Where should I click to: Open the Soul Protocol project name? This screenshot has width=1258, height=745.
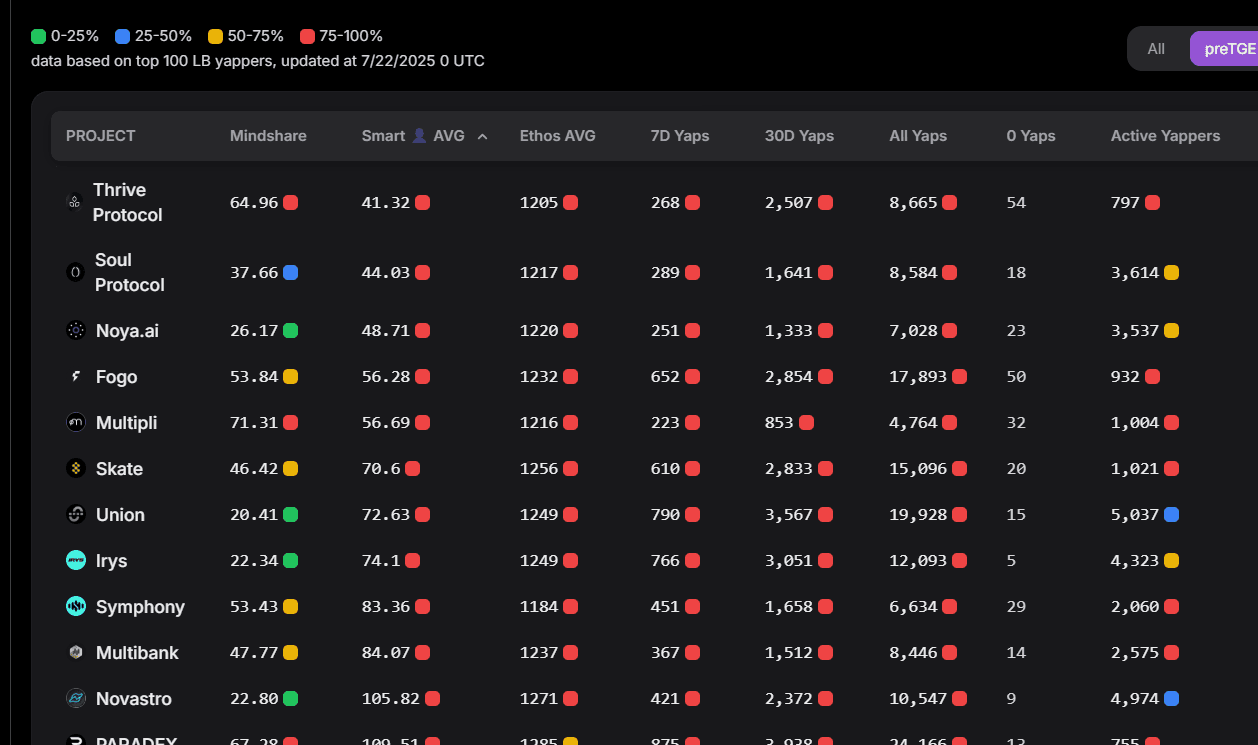coord(130,272)
